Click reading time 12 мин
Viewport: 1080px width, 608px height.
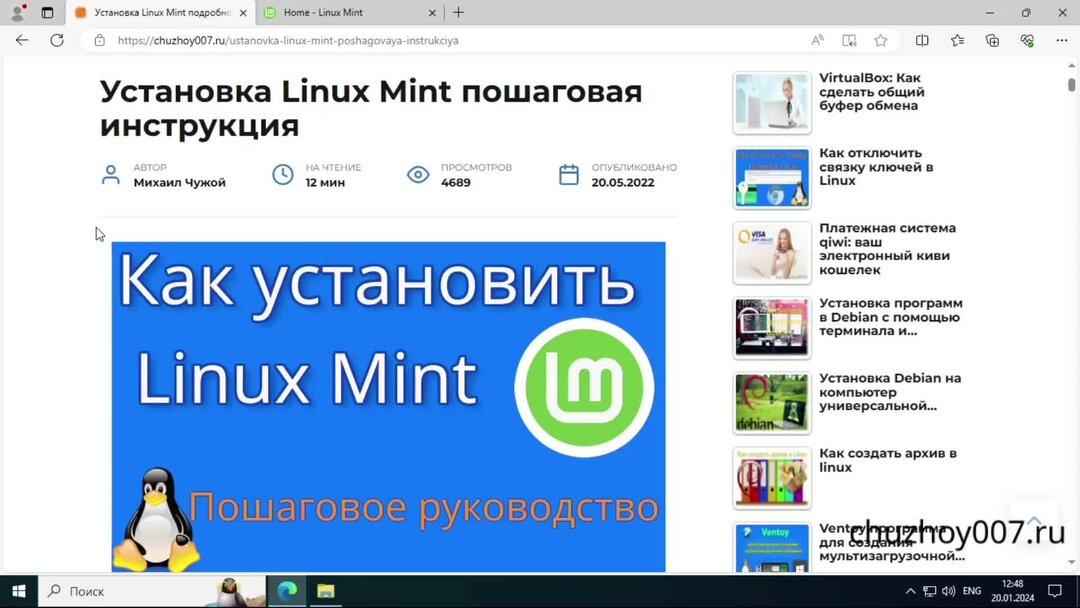[x=325, y=182]
